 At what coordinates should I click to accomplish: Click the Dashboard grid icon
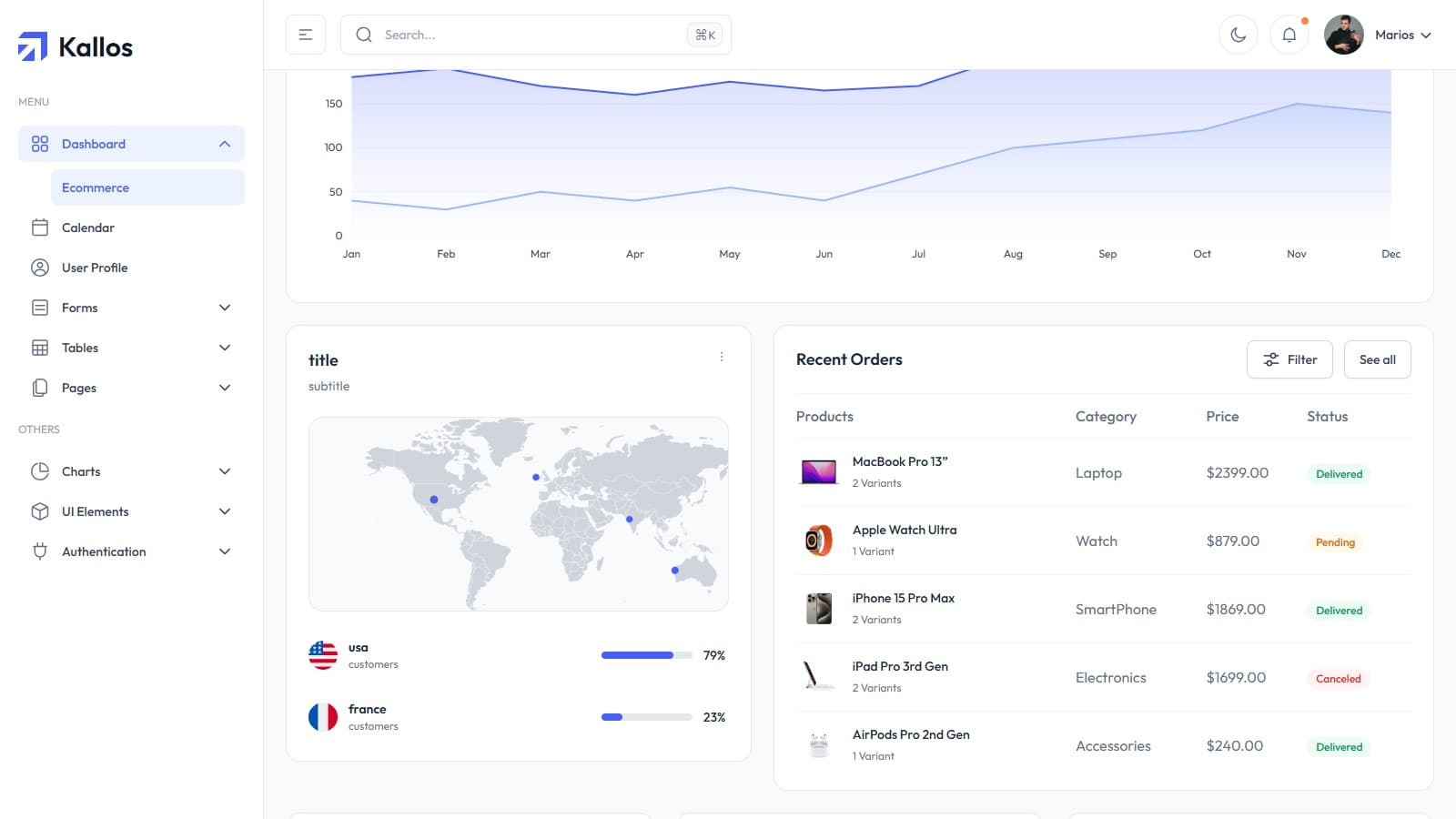coord(40,144)
